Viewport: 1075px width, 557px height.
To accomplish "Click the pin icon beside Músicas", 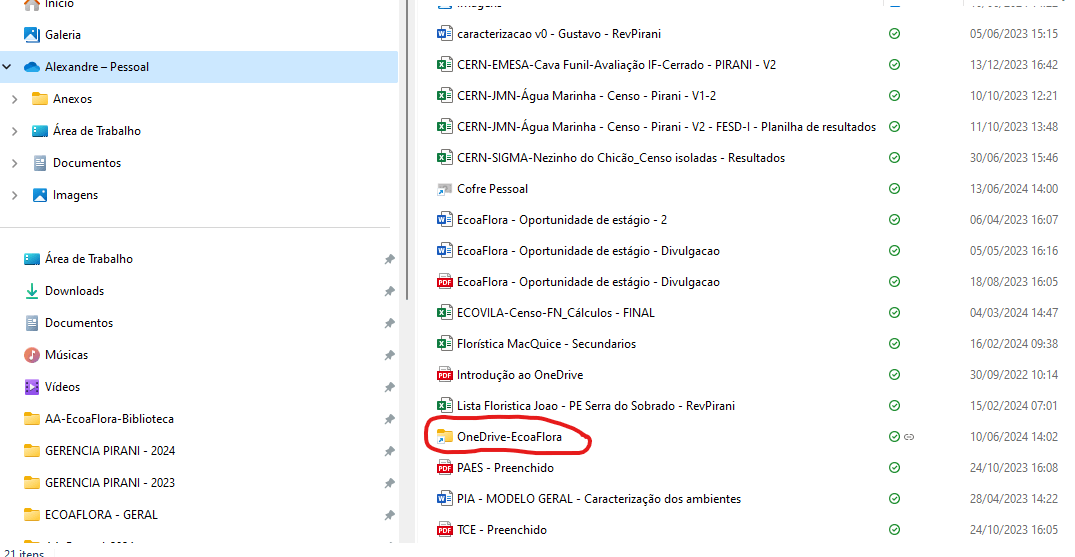I will [x=389, y=355].
